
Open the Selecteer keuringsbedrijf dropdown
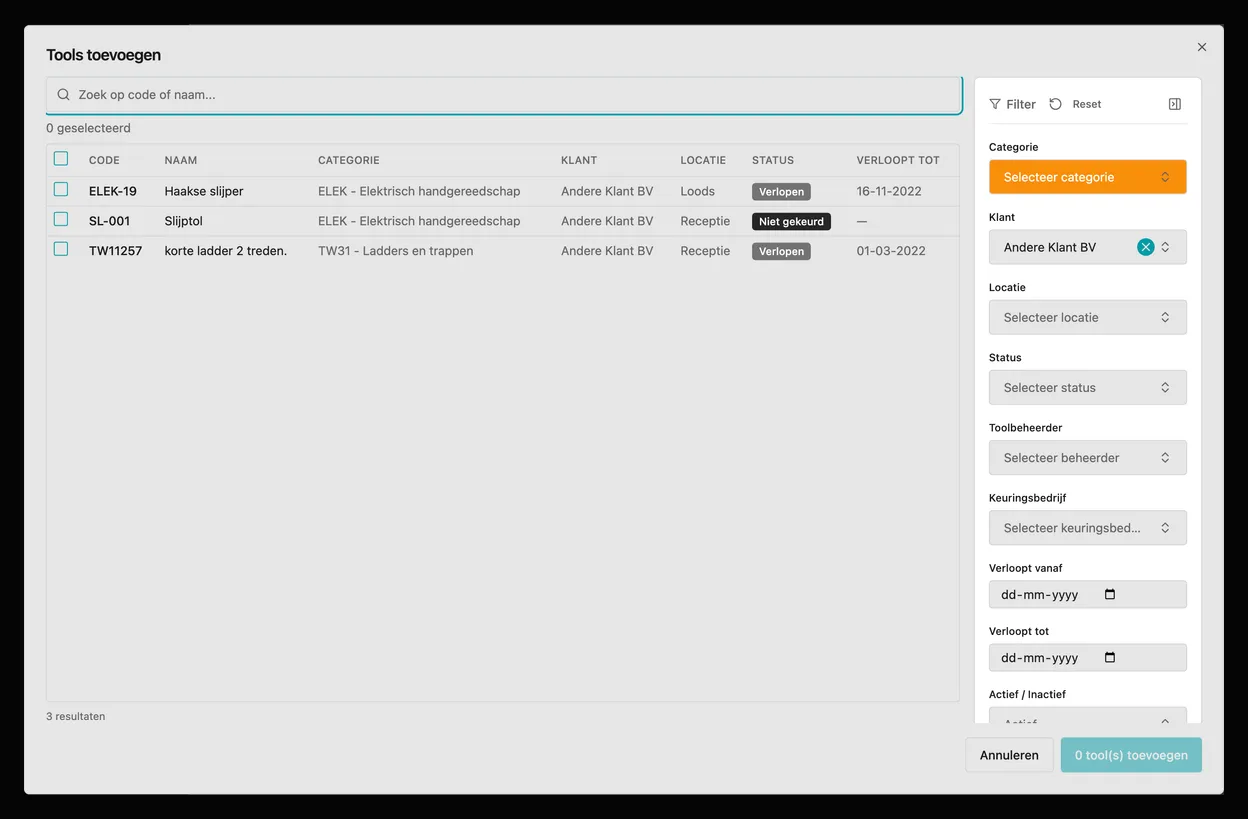tap(1088, 527)
